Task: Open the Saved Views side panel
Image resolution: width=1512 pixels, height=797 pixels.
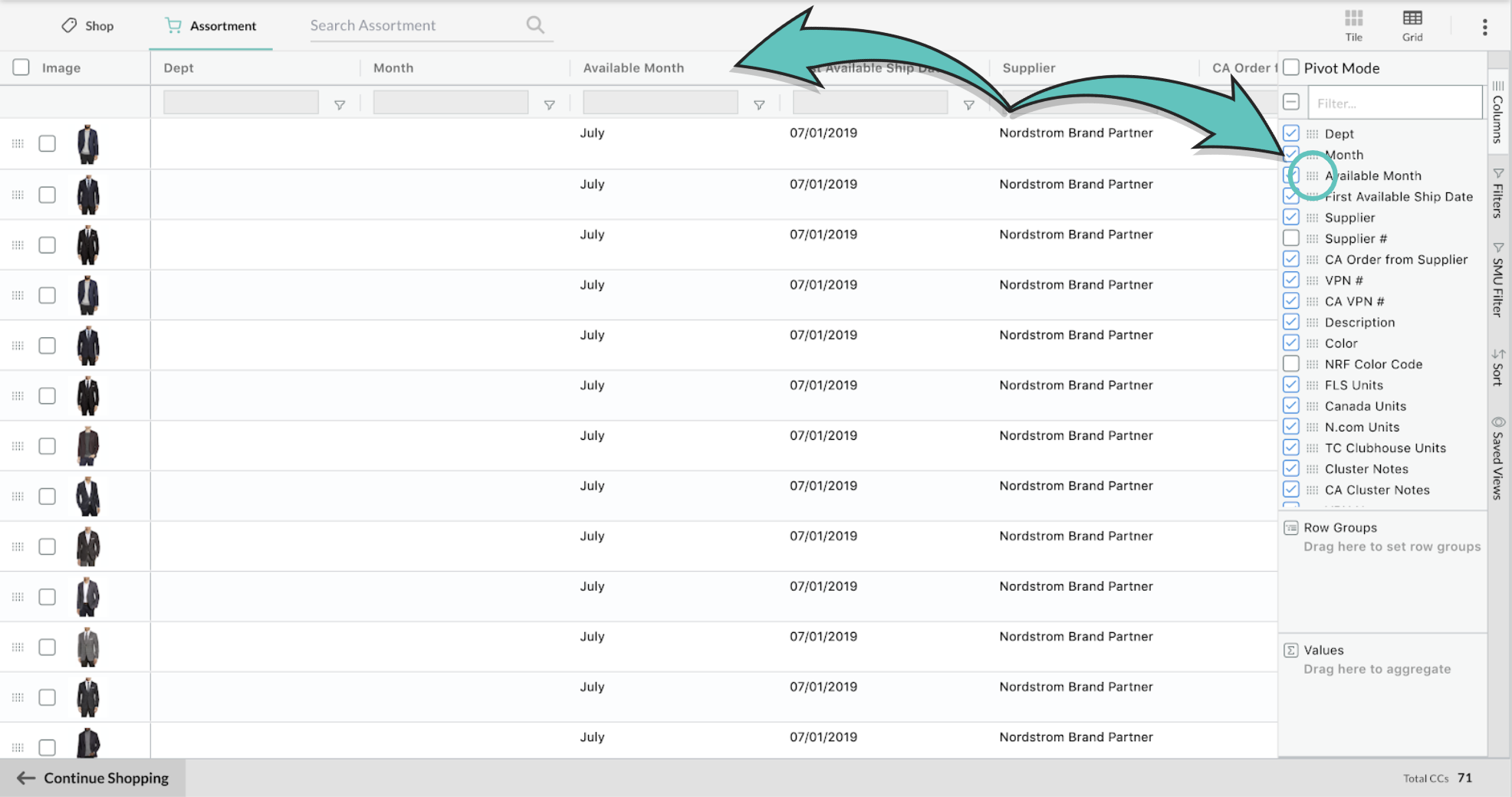Action: coord(1498,458)
